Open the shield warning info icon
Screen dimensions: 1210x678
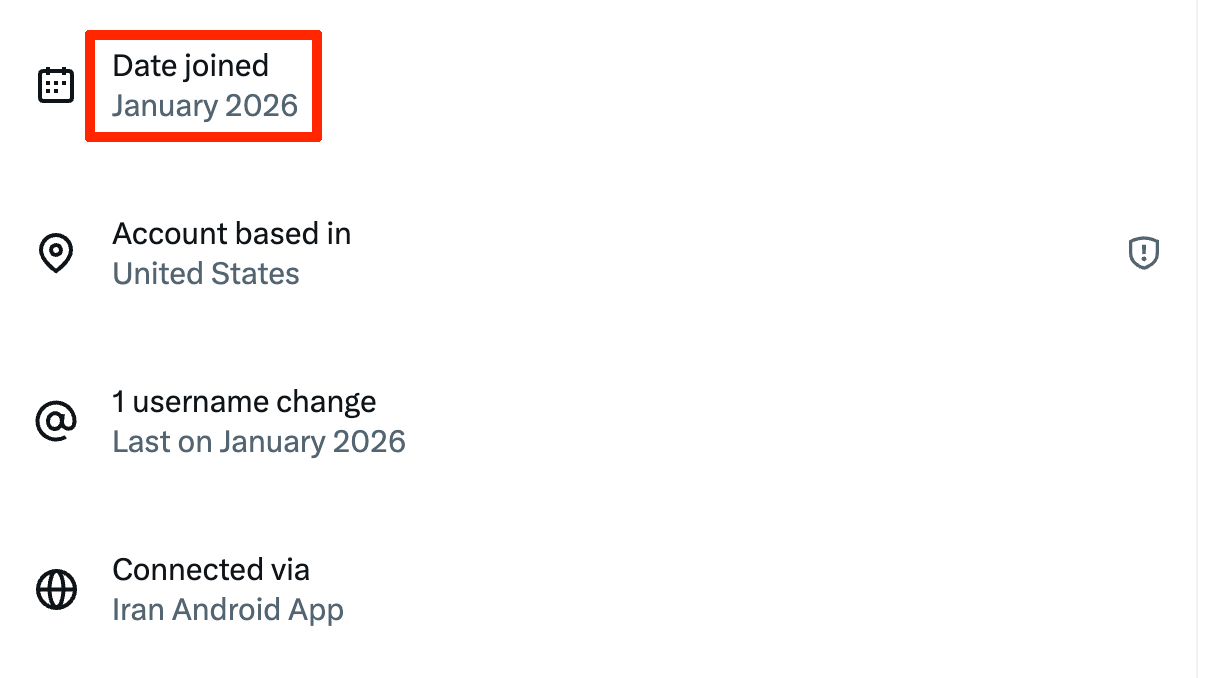point(1143,253)
